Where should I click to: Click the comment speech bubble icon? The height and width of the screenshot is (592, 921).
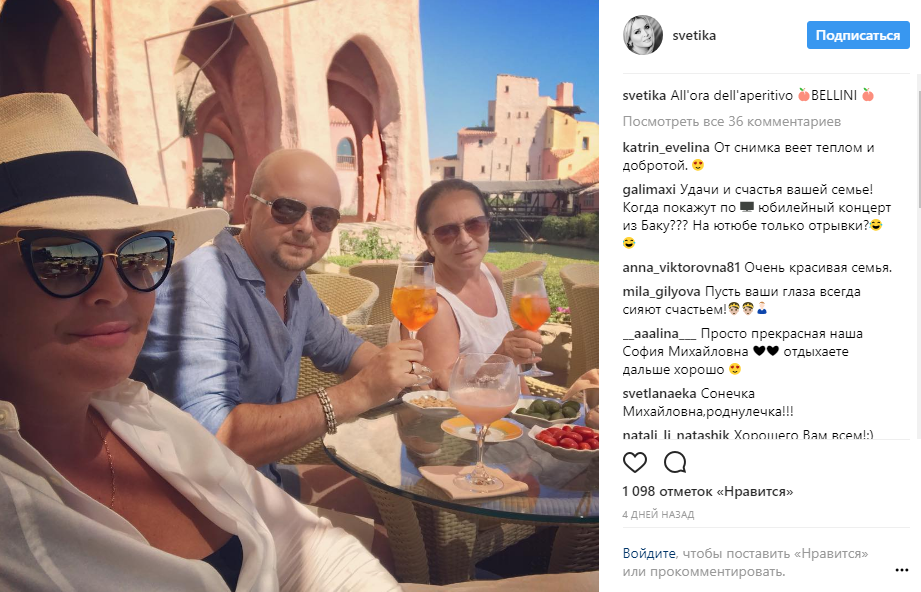[x=675, y=462]
